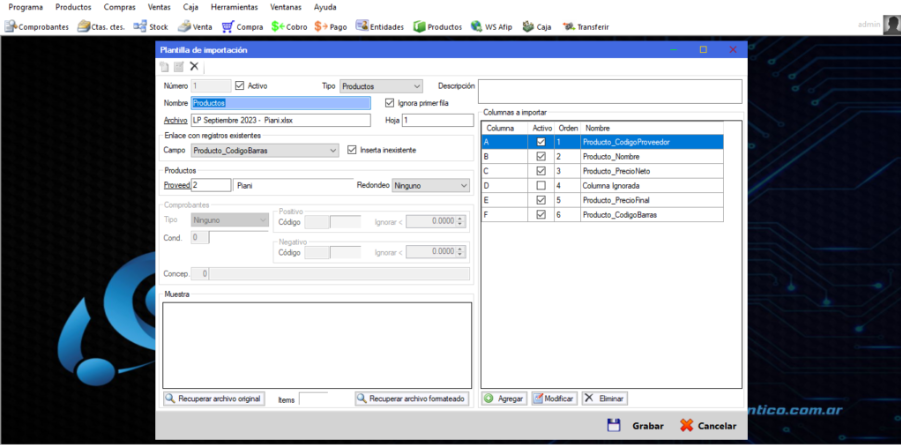Screen dimensions: 901x445
Task: Enable Activo checkbox for Columna Ignorada row
Action: click(x=541, y=185)
